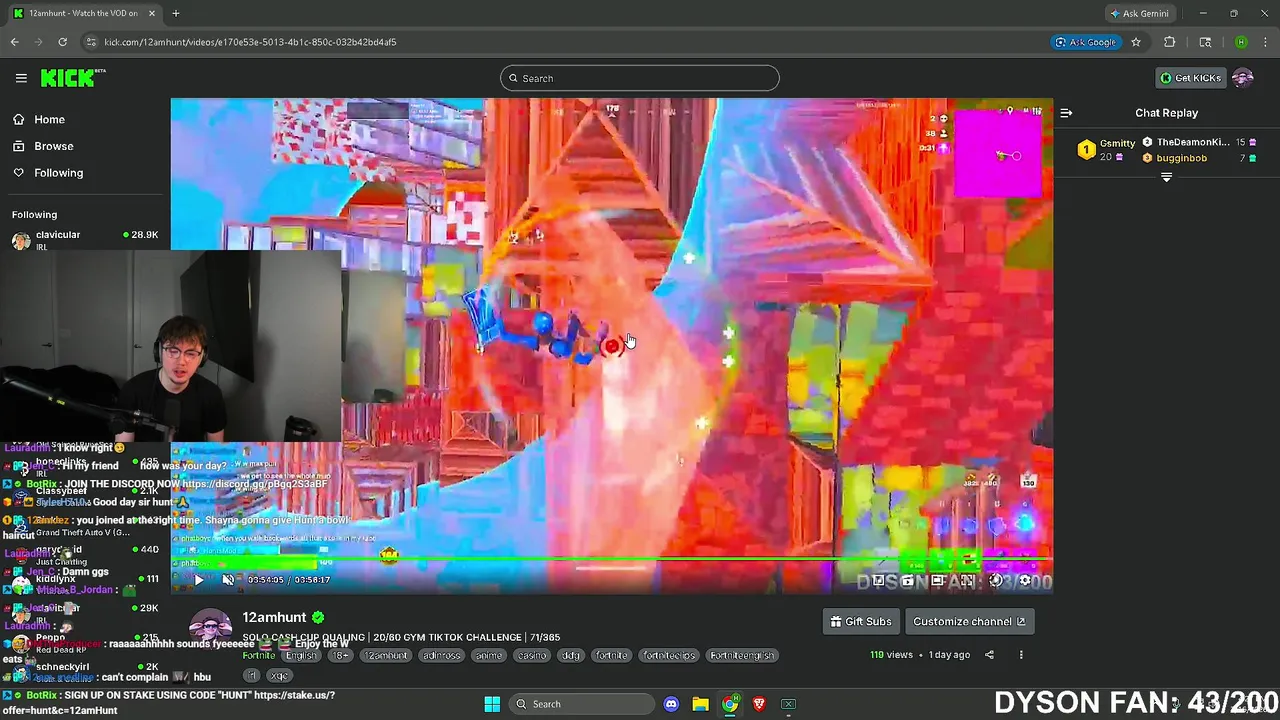The height and width of the screenshot is (720, 1280).
Task: Focus the Kick search field
Action: tap(640, 78)
